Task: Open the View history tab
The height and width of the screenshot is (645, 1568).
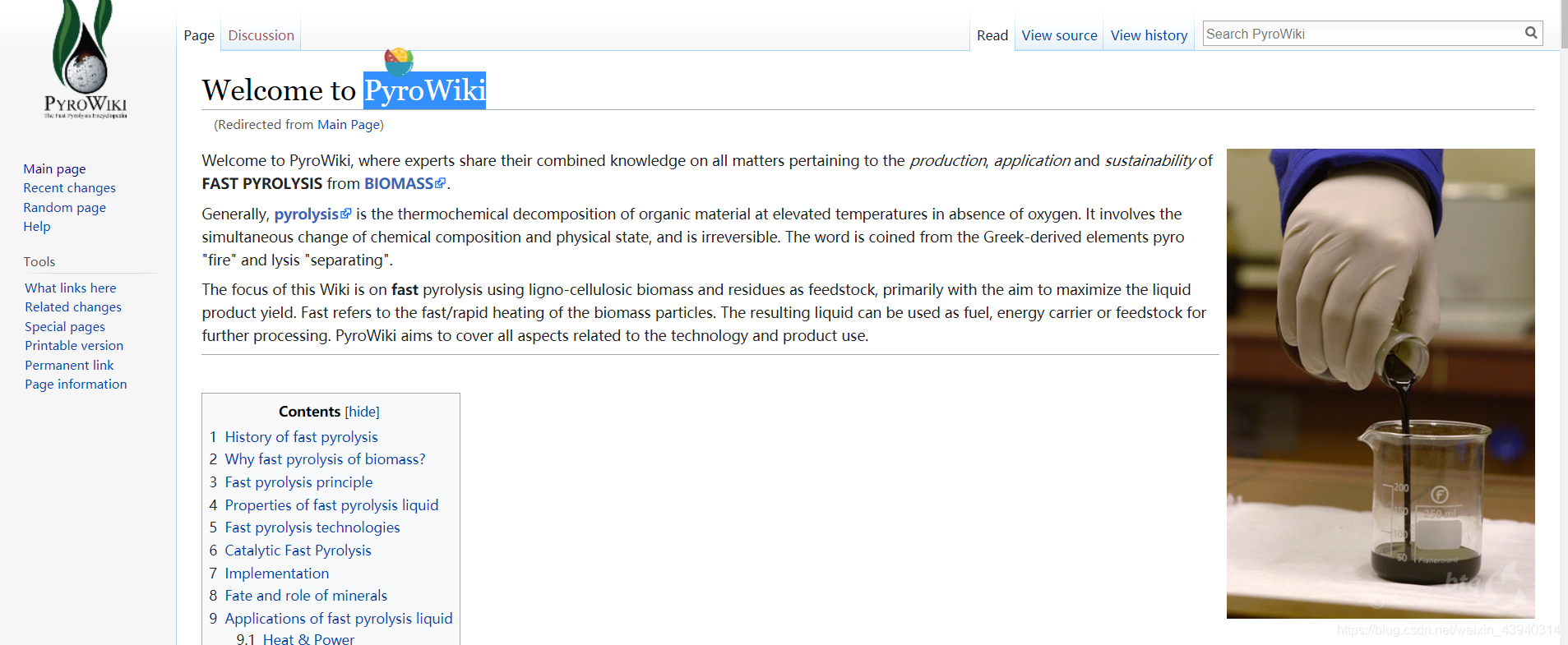Action: 1149,35
